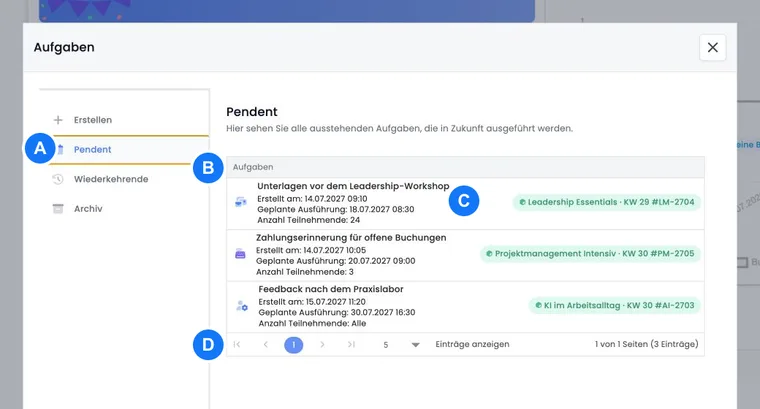
Task: Open task Feedback nach dem Praxislabor
Action: click(331, 289)
